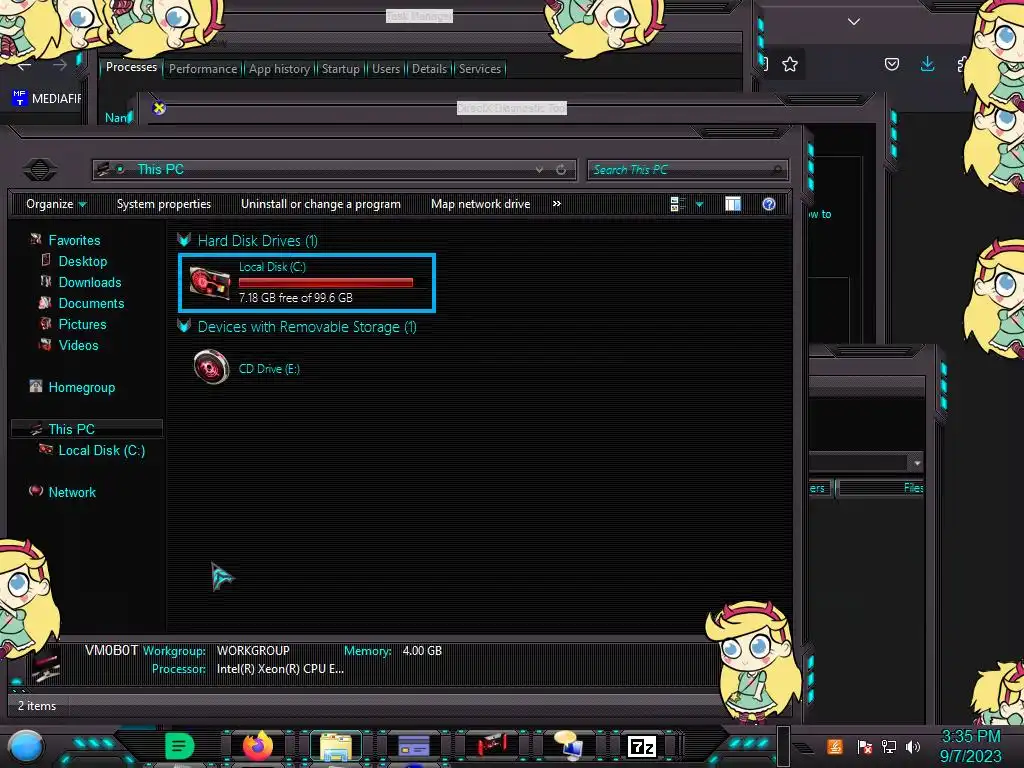Viewport: 1024px width, 768px height.
Task: Switch to Performance tab in Task Manager
Action: 203,69
